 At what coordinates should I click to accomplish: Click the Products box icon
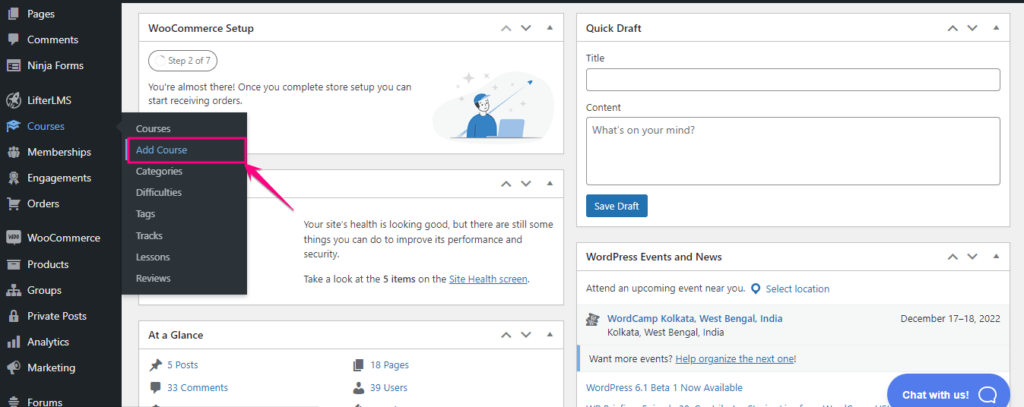pyautogui.click(x=13, y=265)
